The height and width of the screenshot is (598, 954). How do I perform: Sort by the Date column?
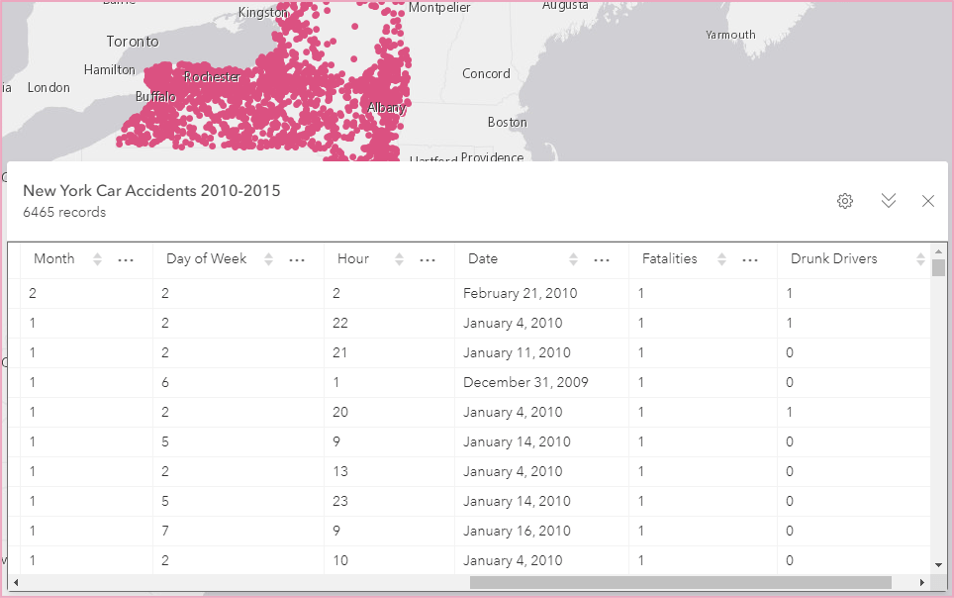click(573, 259)
